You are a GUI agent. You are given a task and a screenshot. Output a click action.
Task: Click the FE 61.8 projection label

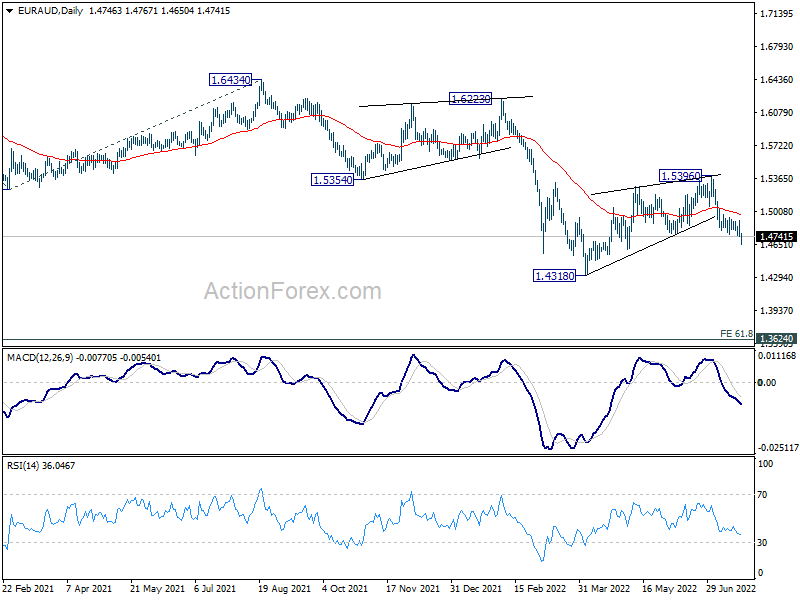pyautogui.click(x=736, y=334)
